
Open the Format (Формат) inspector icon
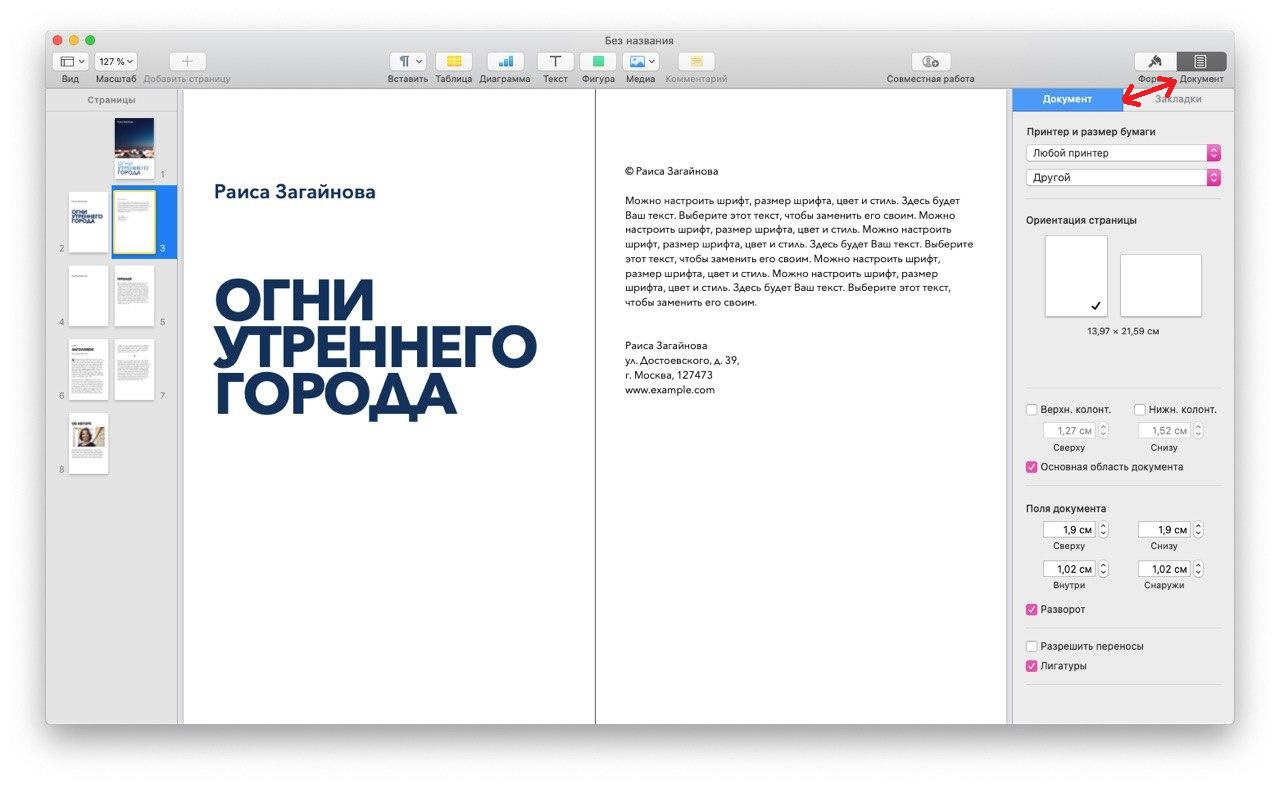1155,62
